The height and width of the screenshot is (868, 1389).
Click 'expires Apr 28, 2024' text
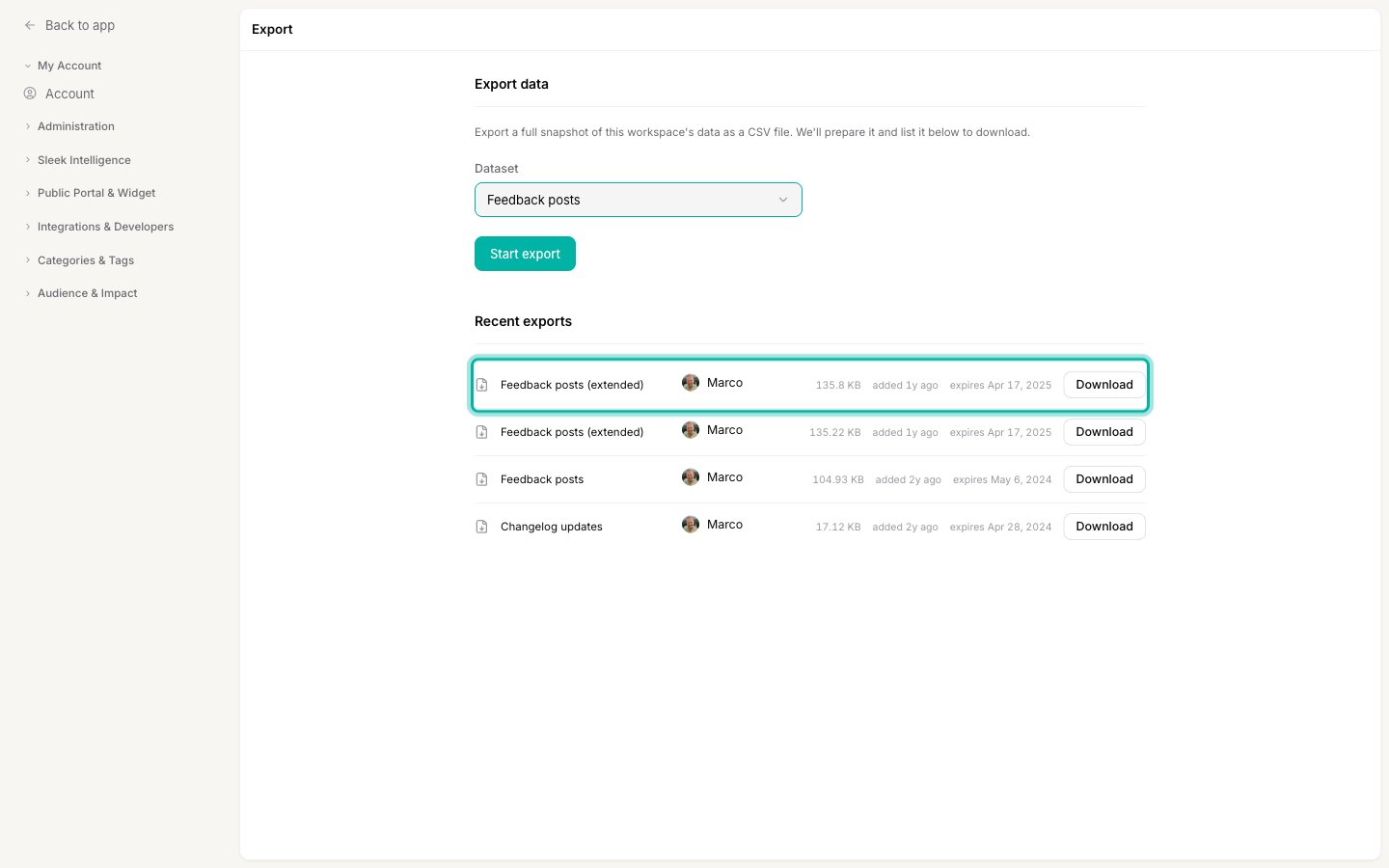tap(1000, 527)
